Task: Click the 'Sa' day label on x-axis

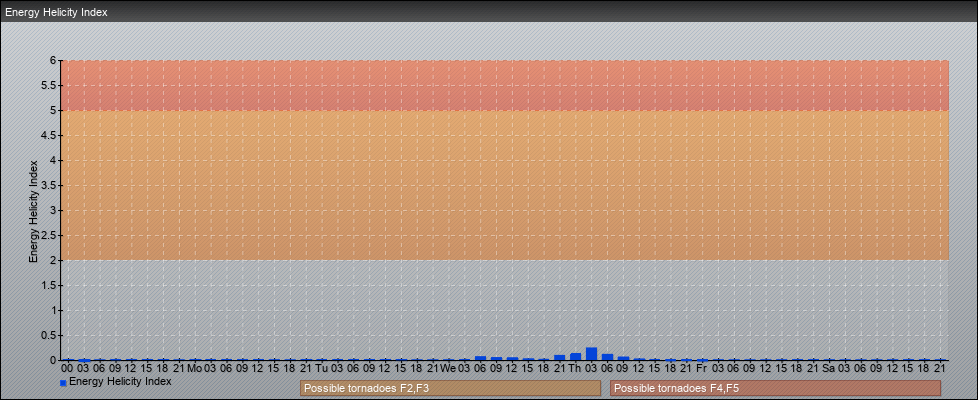Action: coord(828,368)
